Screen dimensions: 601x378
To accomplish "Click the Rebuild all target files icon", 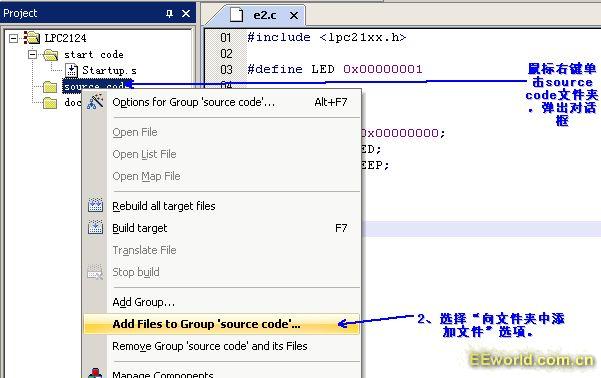I will [x=95, y=205].
